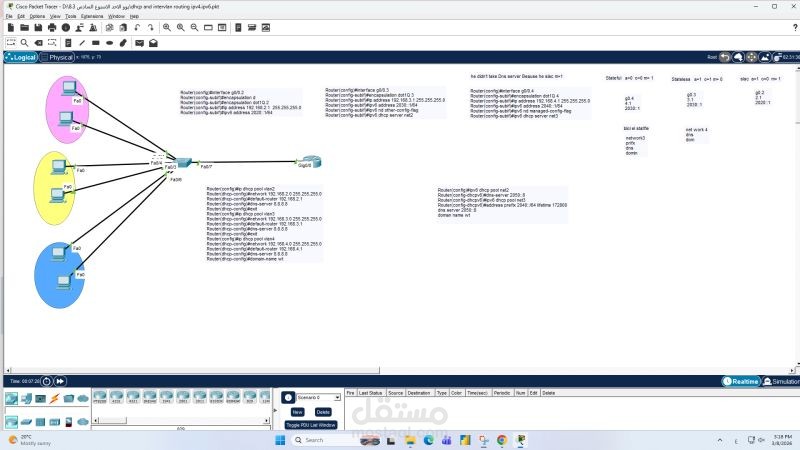This screenshot has width=800, height=450.
Task: Open Google Chrome from taskbar
Action: coord(502,440)
